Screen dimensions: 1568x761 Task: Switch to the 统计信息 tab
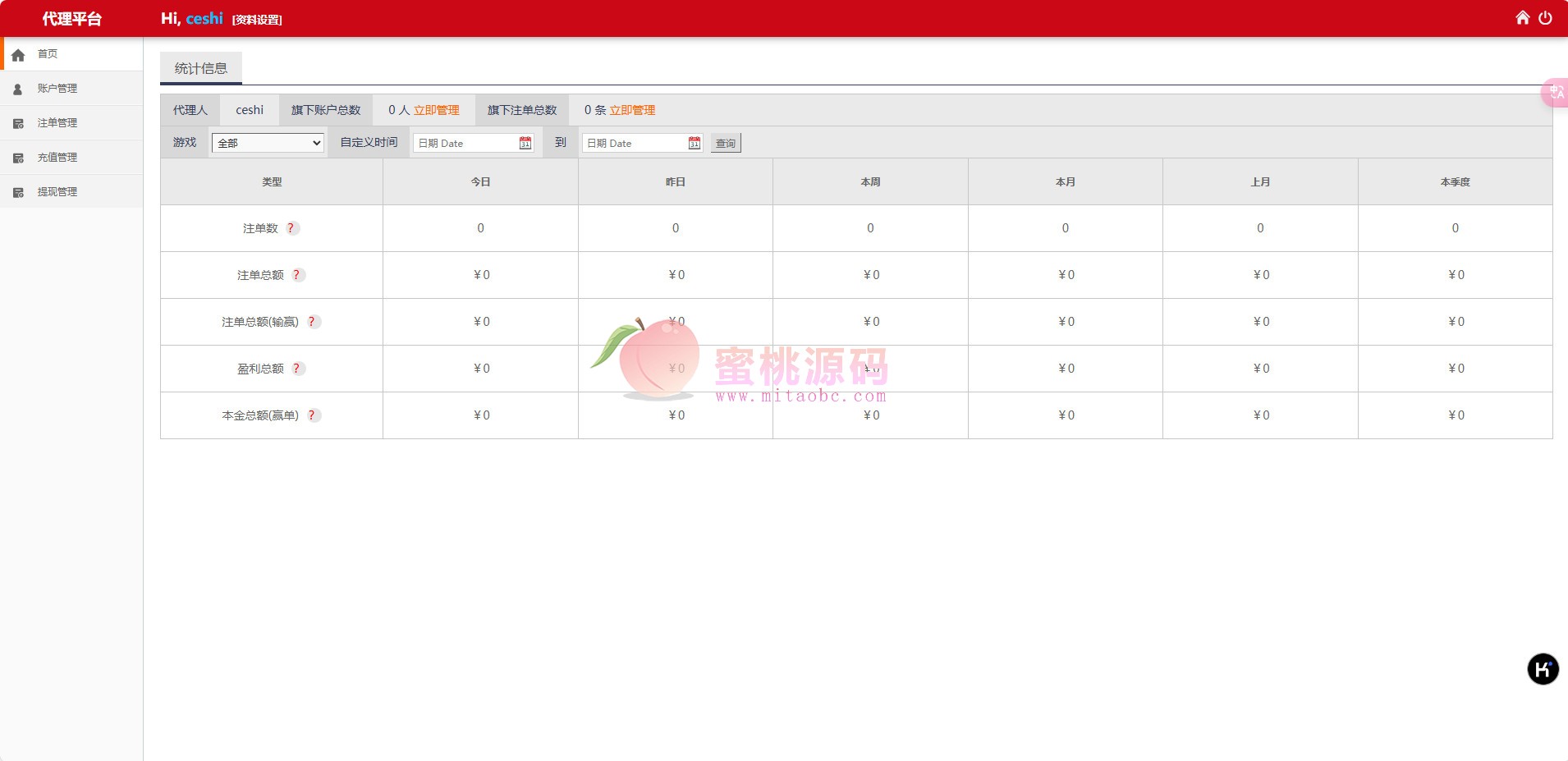(201, 68)
